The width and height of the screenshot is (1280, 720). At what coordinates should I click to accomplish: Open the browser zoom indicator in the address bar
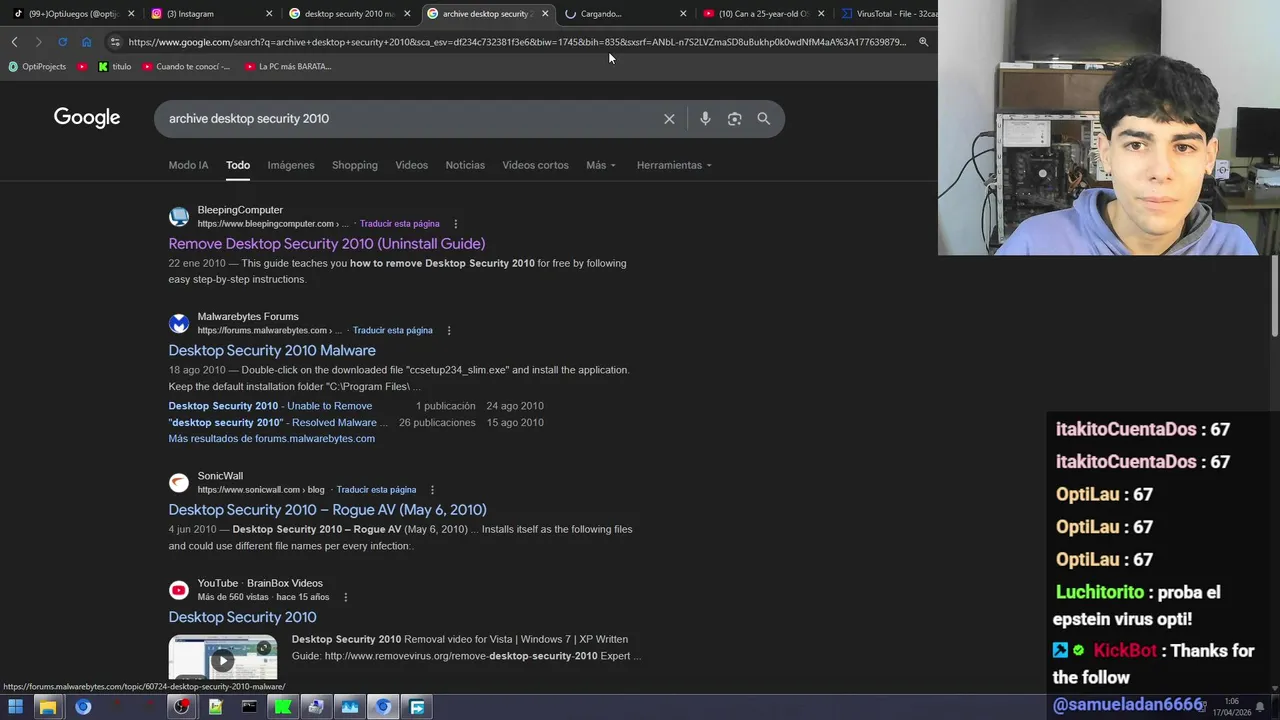coord(923,42)
